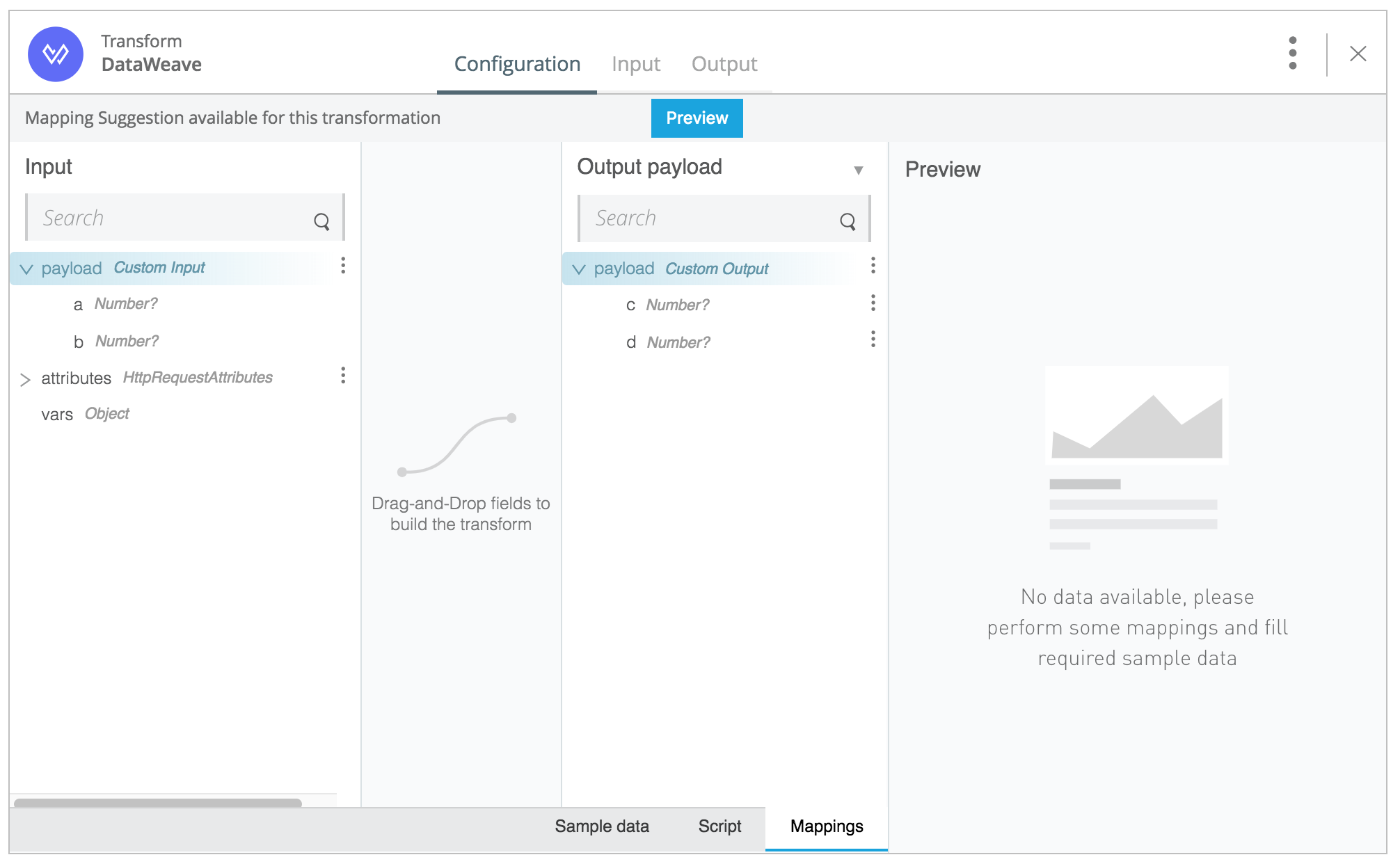This screenshot has height=864, width=1400.
Task: Open options menu for attributes row
Action: [x=343, y=376]
